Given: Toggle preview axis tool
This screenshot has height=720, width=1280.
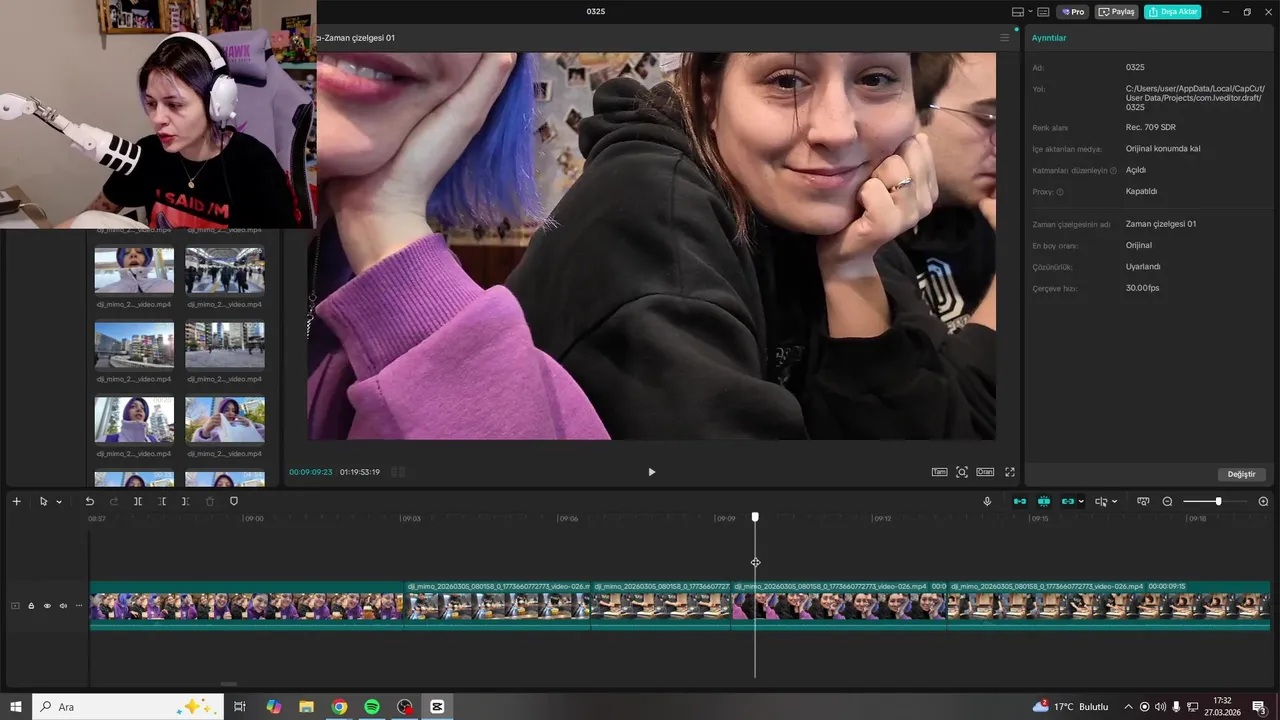Looking at the screenshot, I should point(1101,501).
